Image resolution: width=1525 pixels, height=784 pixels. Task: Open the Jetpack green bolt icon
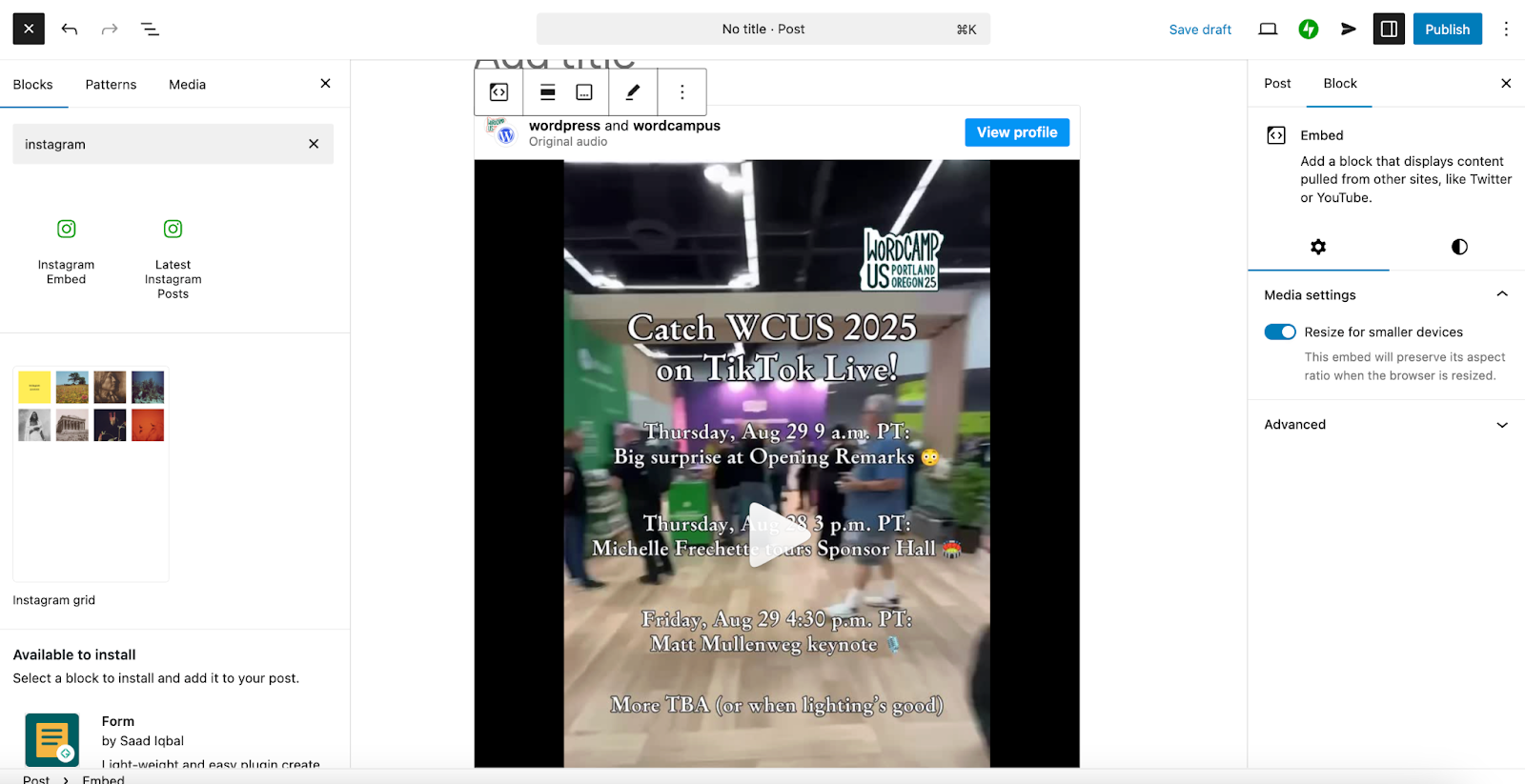(1309, 29)
